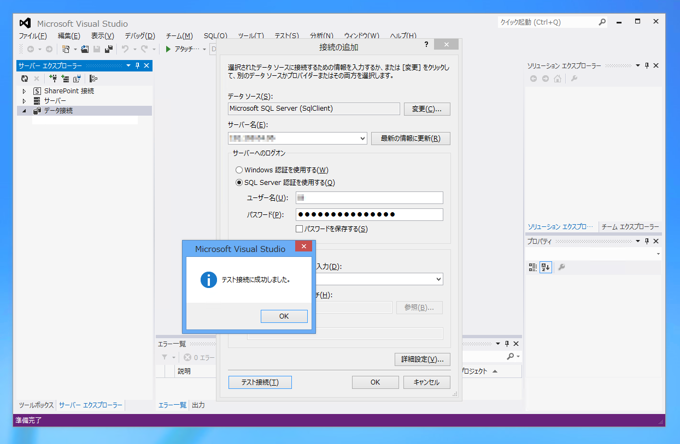Expand the SharePoint connections tree node
The image size is (680, 444).
tap(24, 91)
